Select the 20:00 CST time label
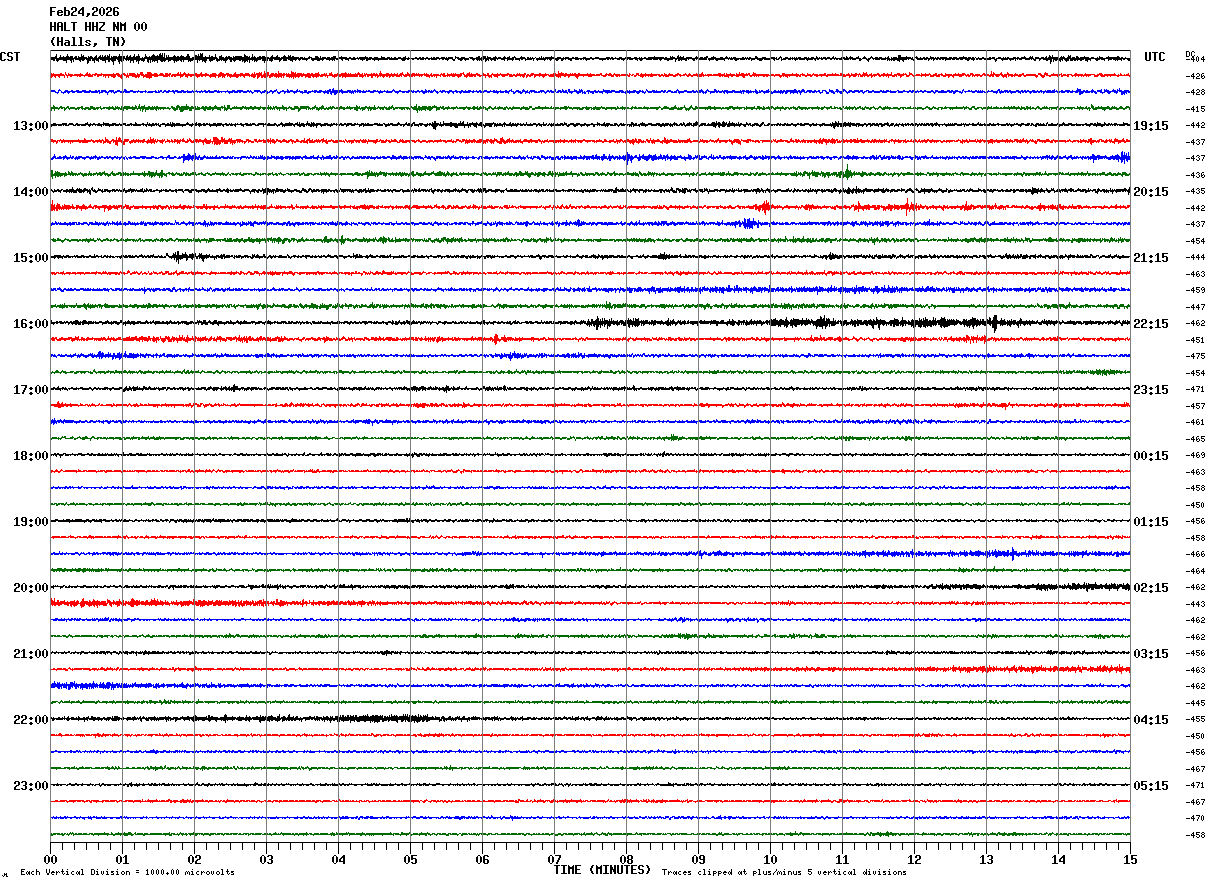 pos(31,588)
